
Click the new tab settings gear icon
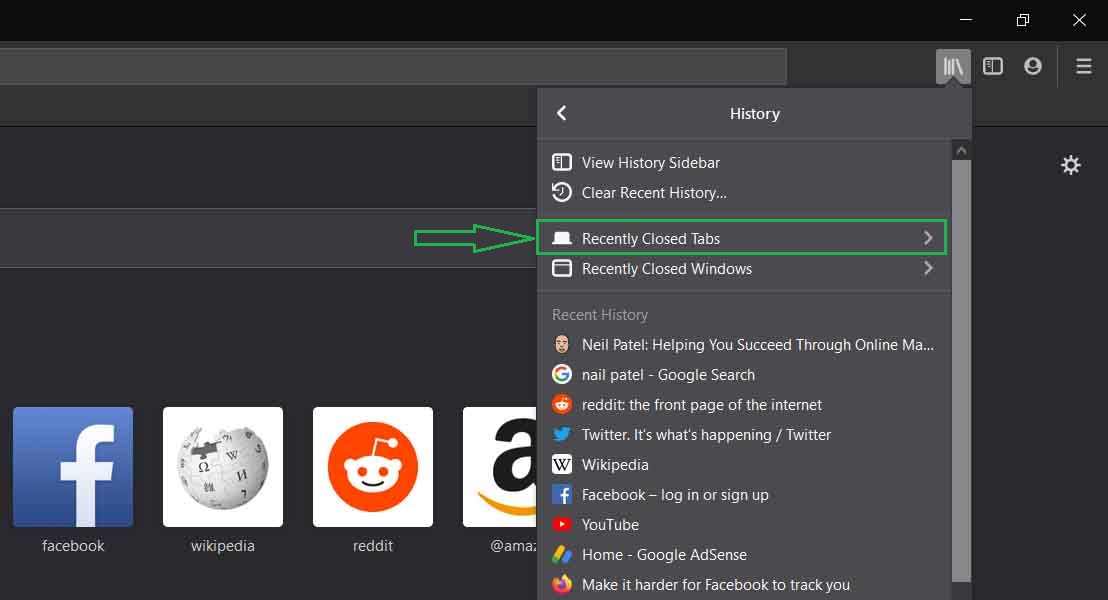point(1070,165)
